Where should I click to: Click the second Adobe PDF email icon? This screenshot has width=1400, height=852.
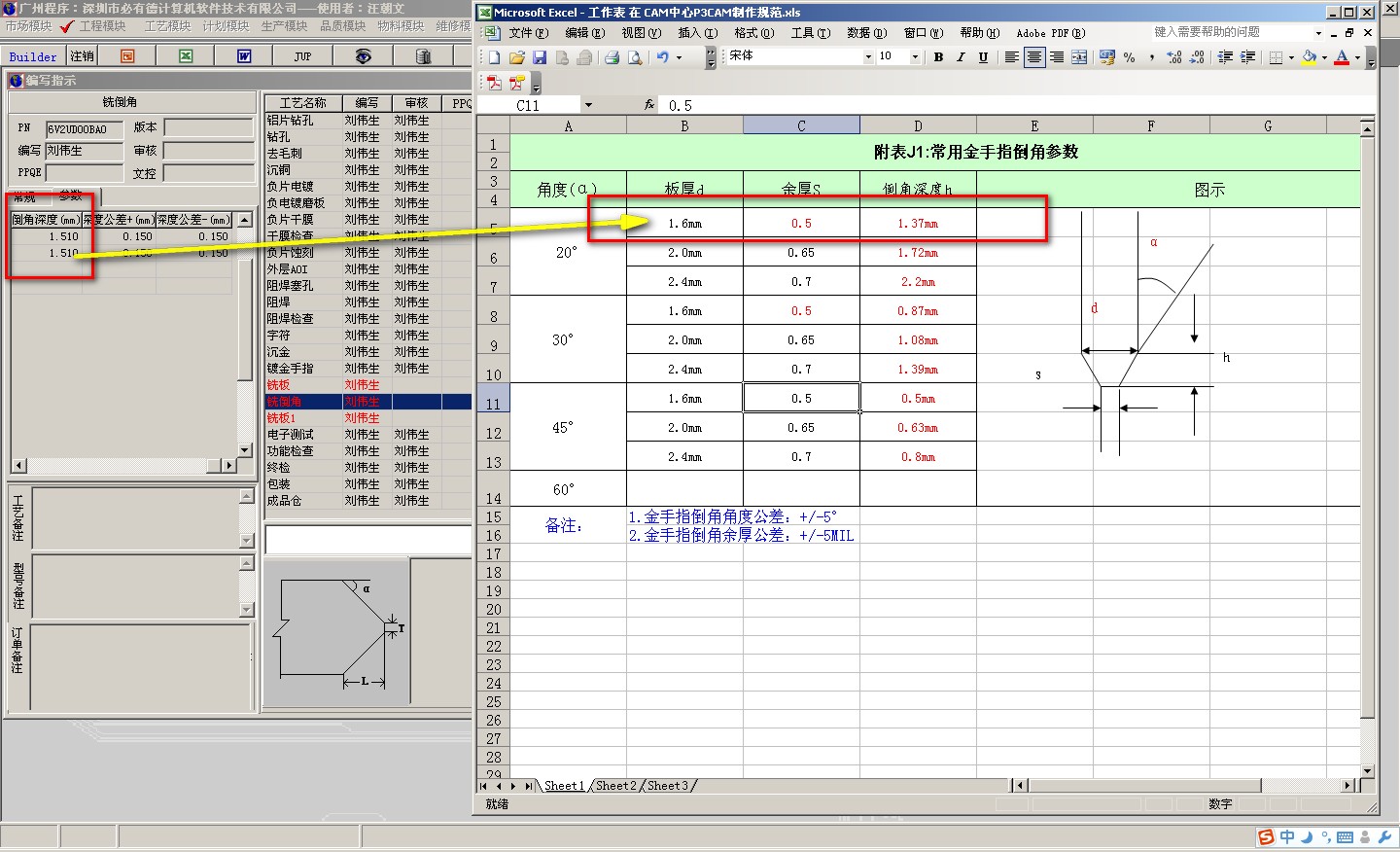tap(516, 83)
